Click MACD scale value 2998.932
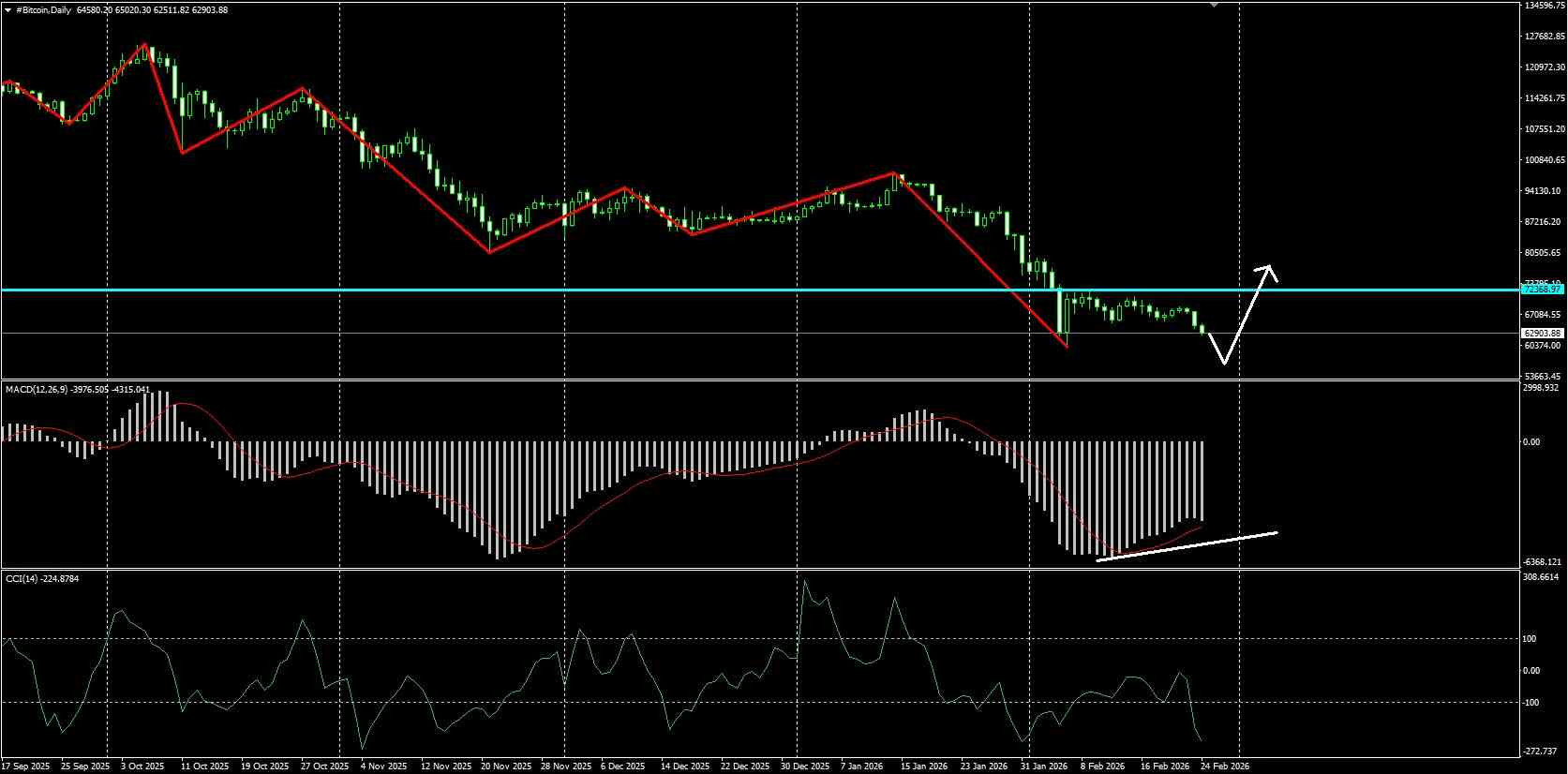1568x774 pixels. click(x=1541, y=388)
